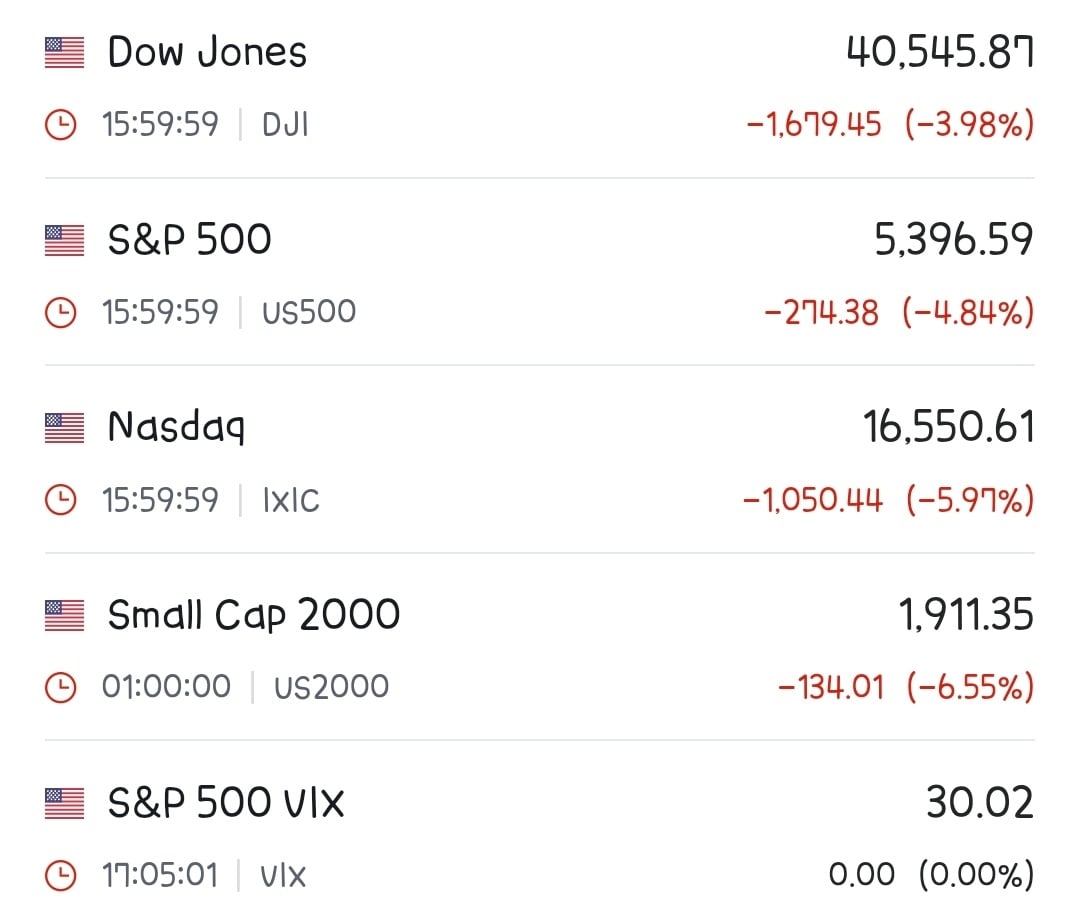The width and height of the screenshot is (1080, 918).
Task: Click the clock icon under Small Cap 2000
Action: [61, 687]
